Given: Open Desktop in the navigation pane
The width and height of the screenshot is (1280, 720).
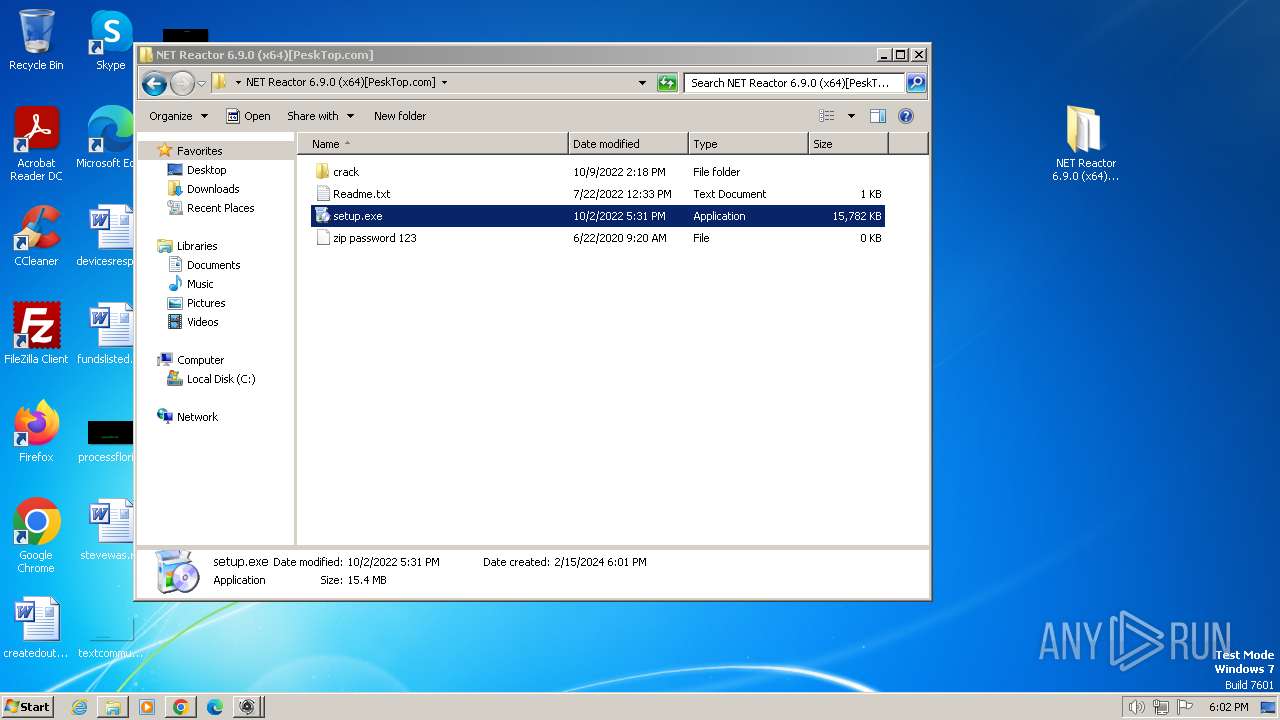Looking at the screenshot, I should 206,170.
